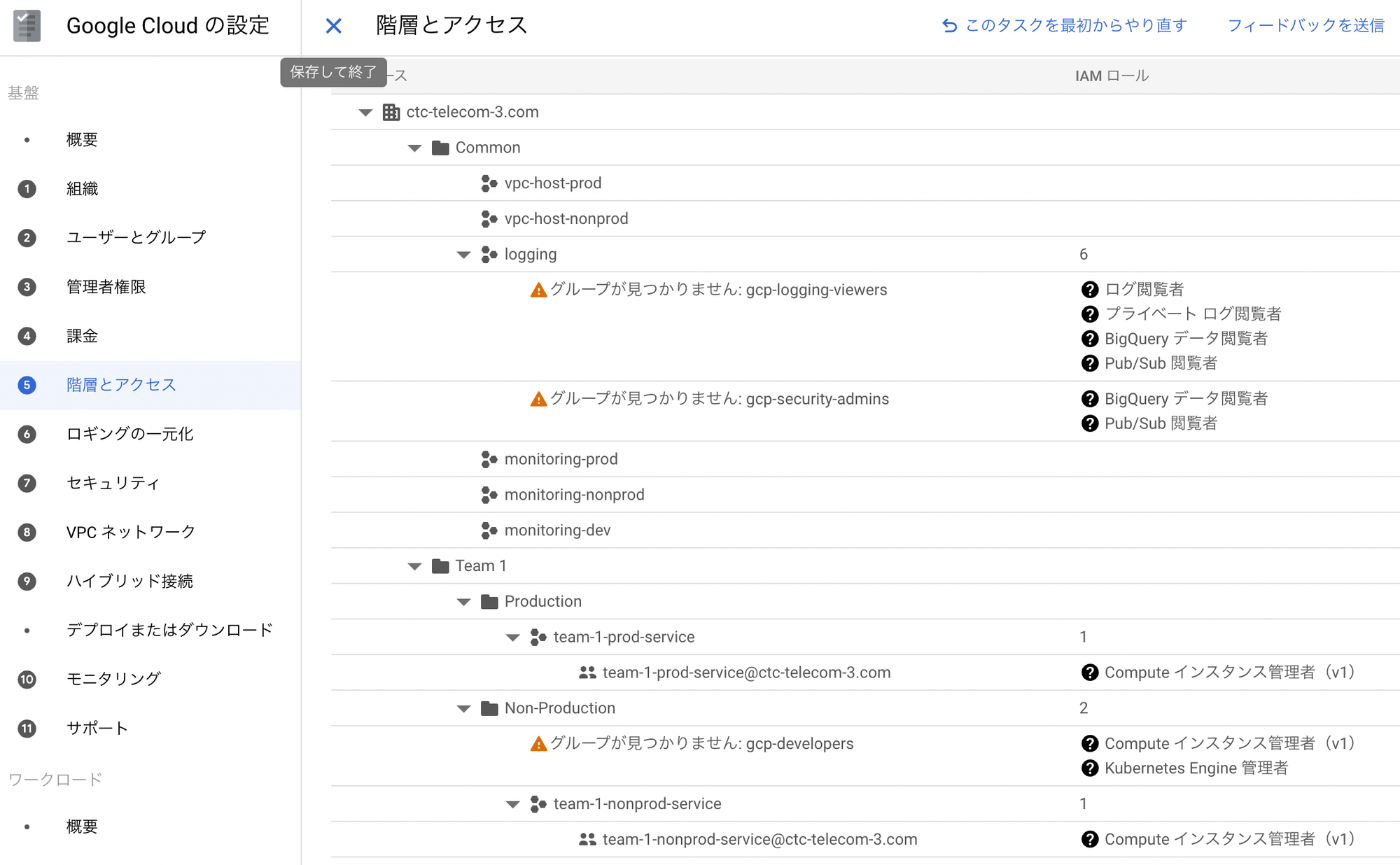Viewport: 1400px width, 865px height.
Task: Collapse the Team 1 folder
Action: [414, 567]
